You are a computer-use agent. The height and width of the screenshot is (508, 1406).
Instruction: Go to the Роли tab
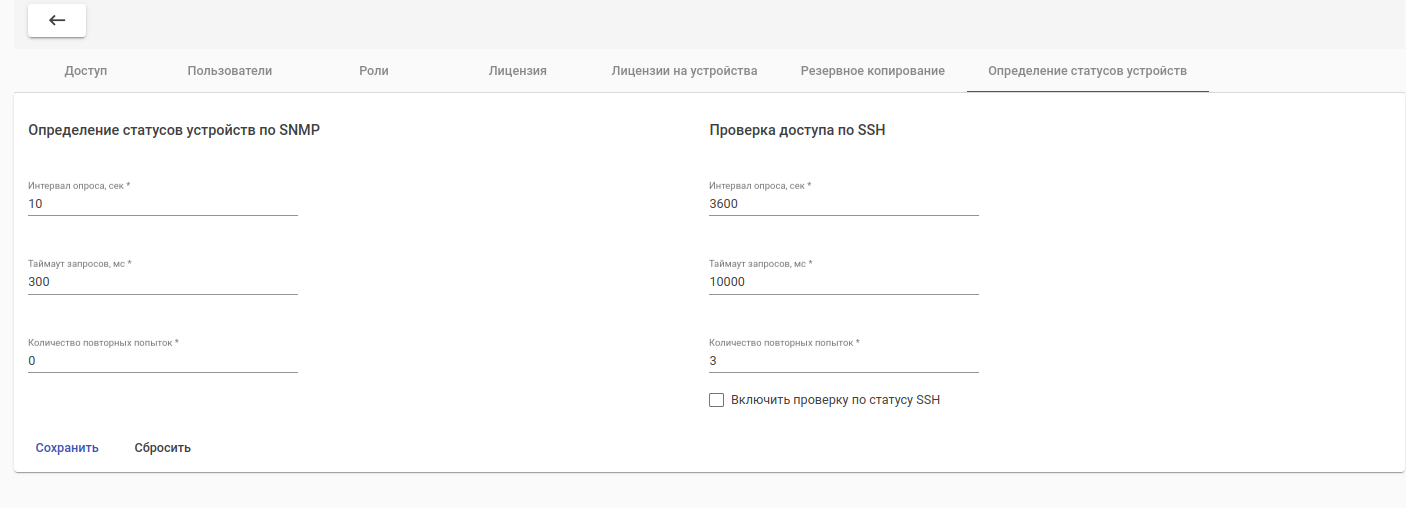(x=374, y=71)
